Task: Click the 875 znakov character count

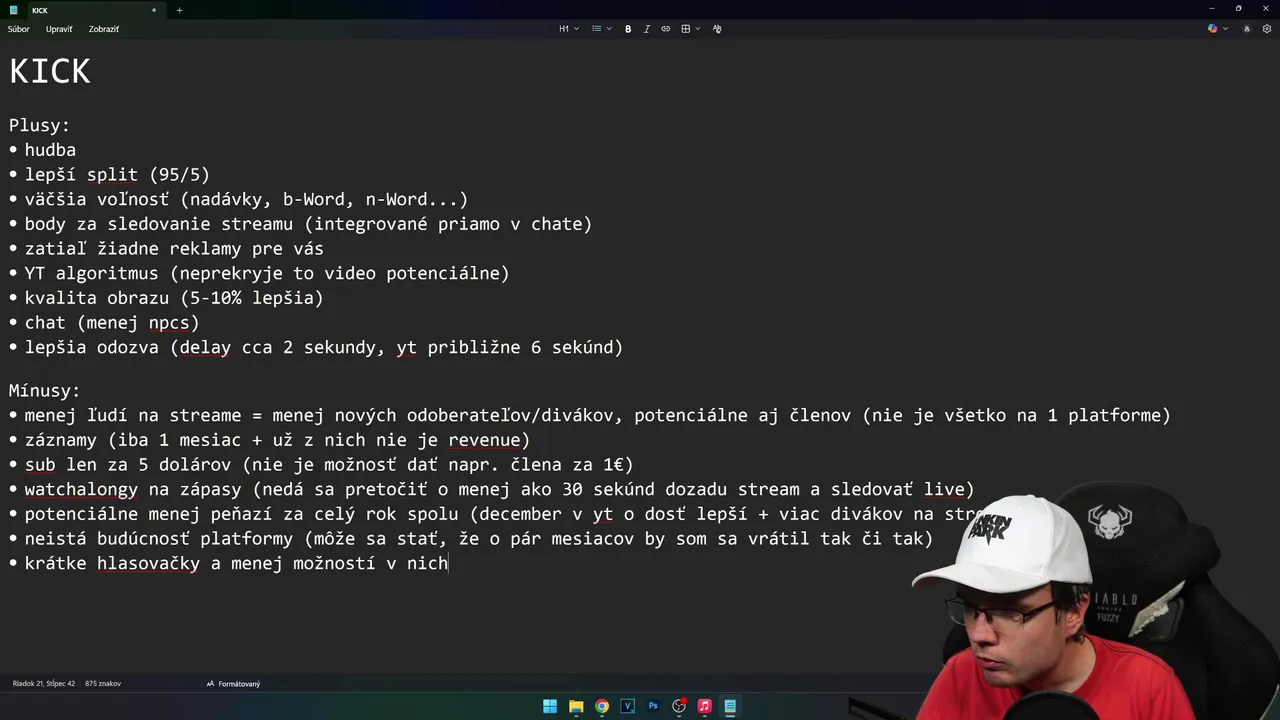Action: click(x=103, y=684)
